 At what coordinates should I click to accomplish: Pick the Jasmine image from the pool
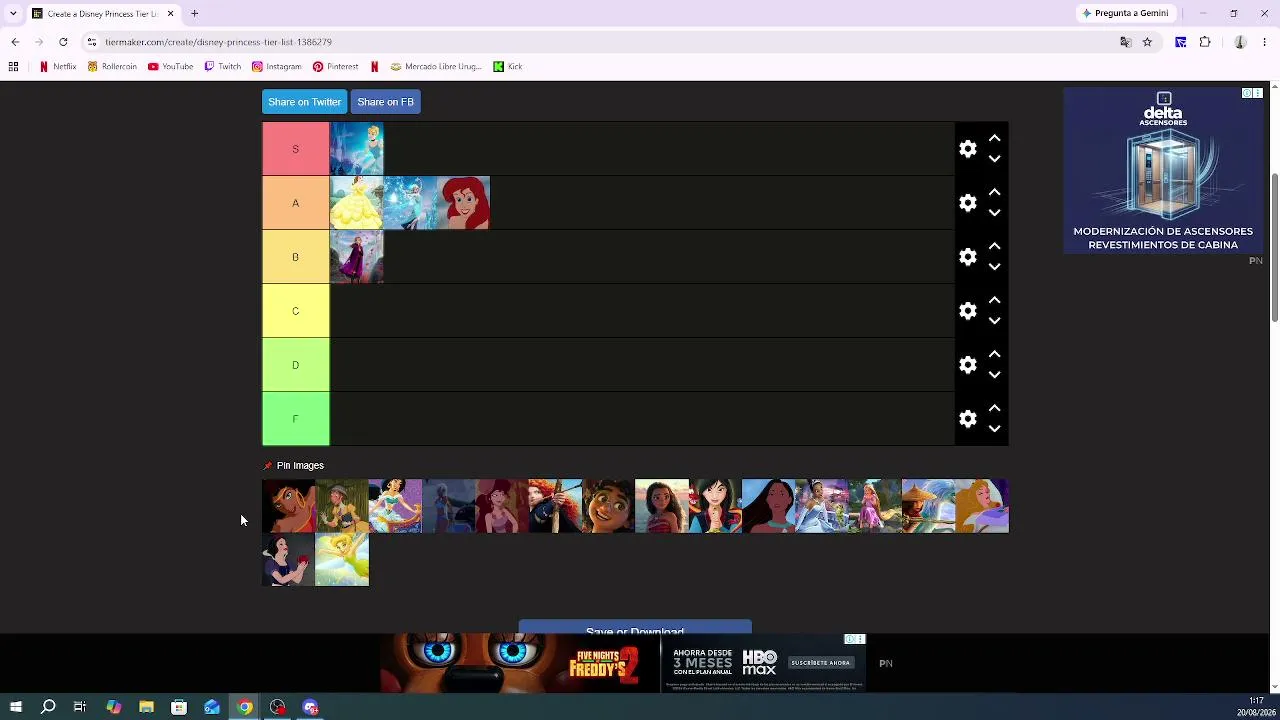[x=395, y=506]
